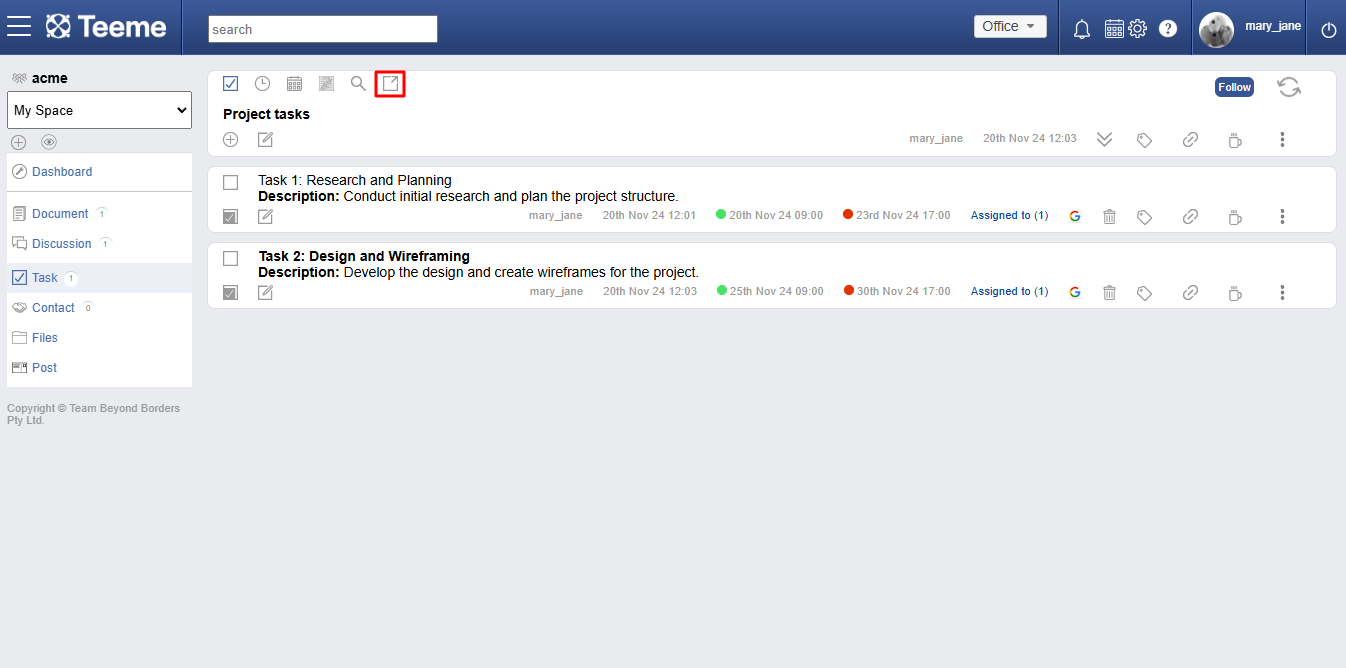Image resolution: width=1346 pixels, height=668 pixels.
Task: Click mary_jane profile avatar
Action: click(1216, 30)
